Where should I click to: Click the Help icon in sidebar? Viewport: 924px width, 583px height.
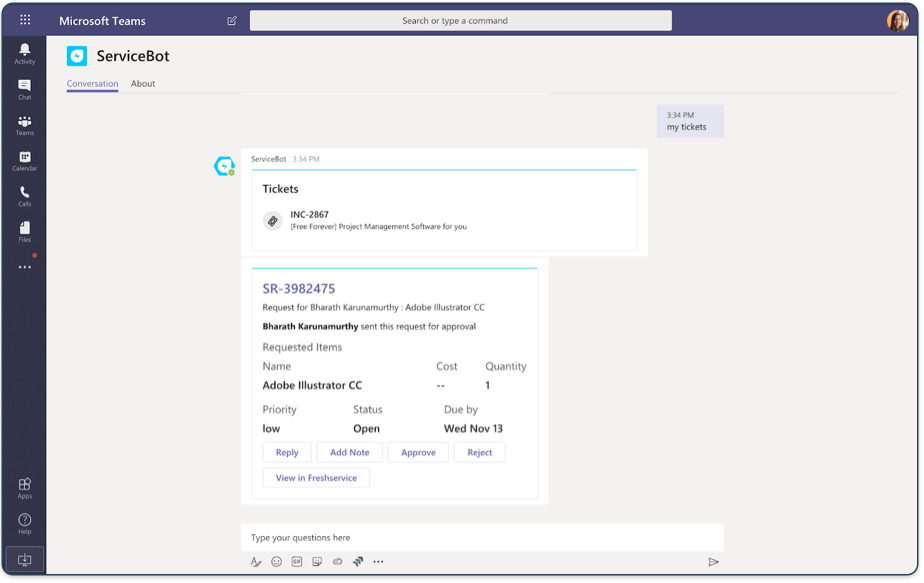24,523
